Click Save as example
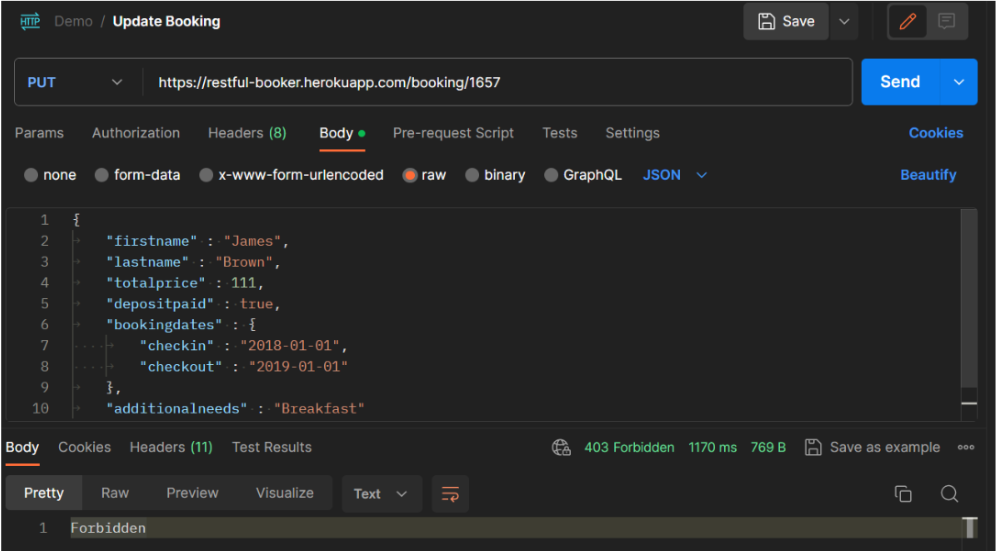The height and width of the screenshot is (551, 996). (872, 447)
